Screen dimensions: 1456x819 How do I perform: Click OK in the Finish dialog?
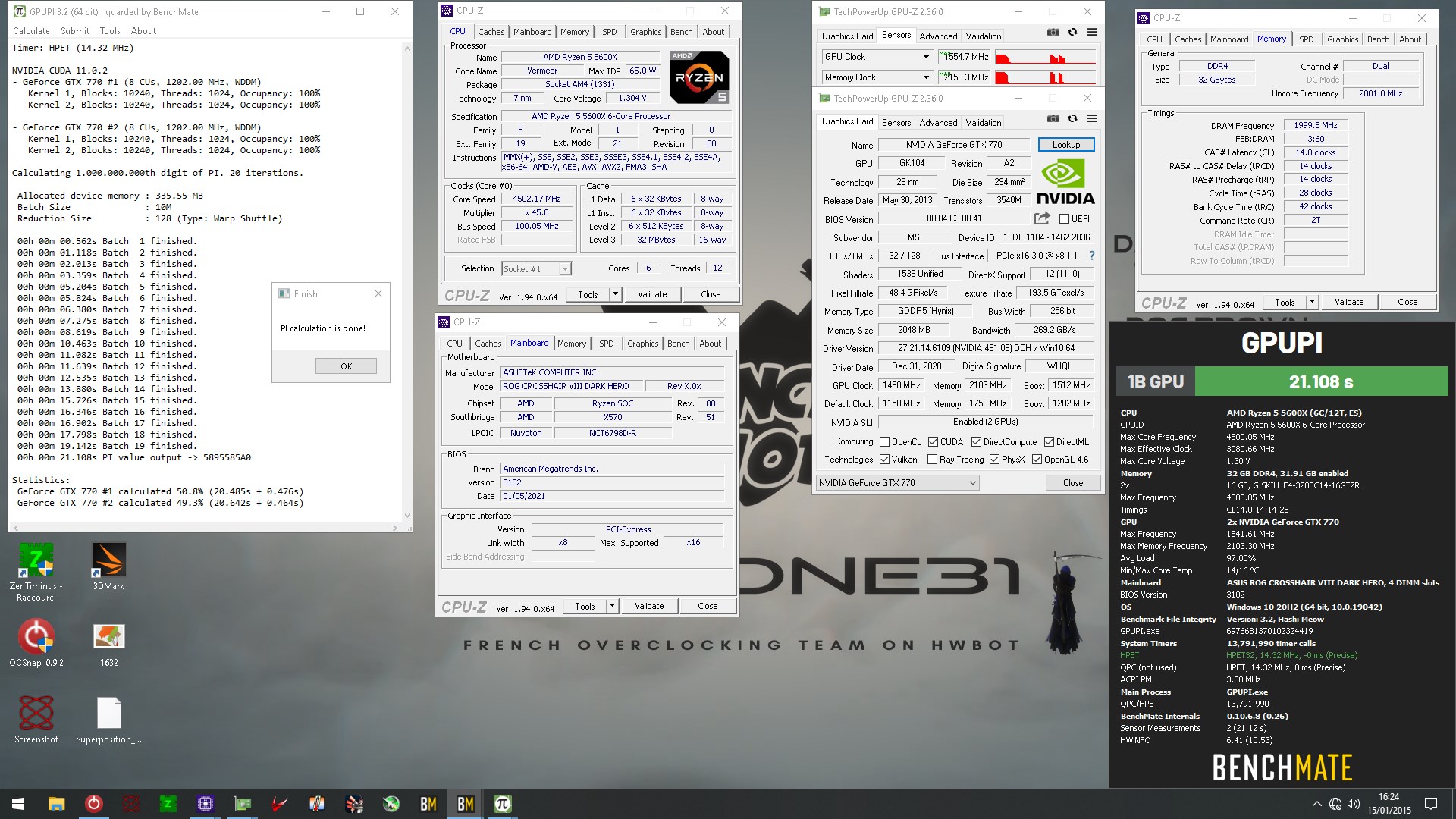[346, 366]
